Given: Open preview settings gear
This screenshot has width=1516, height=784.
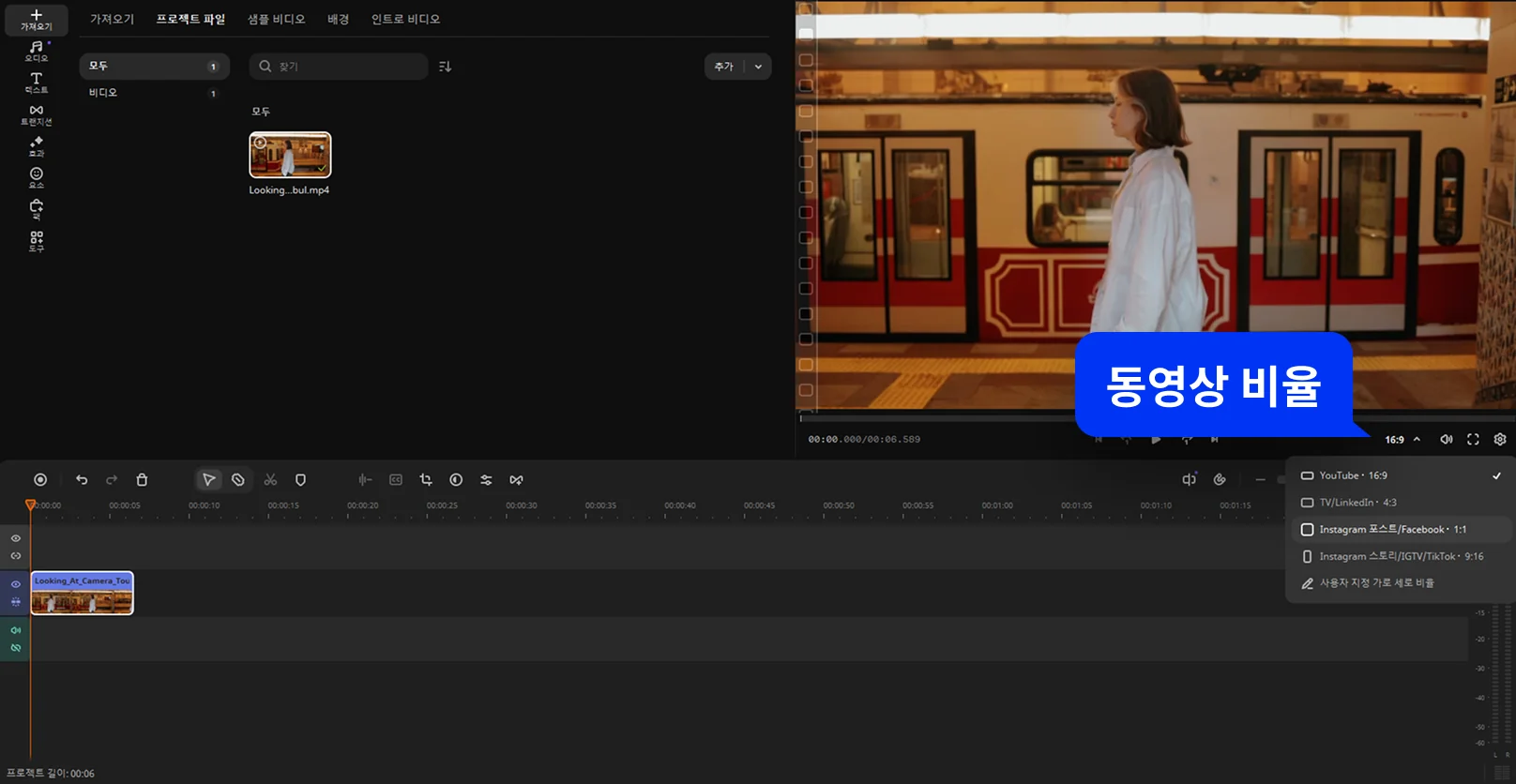Looking at the screenshot, I should click(x=1500, y=440).
